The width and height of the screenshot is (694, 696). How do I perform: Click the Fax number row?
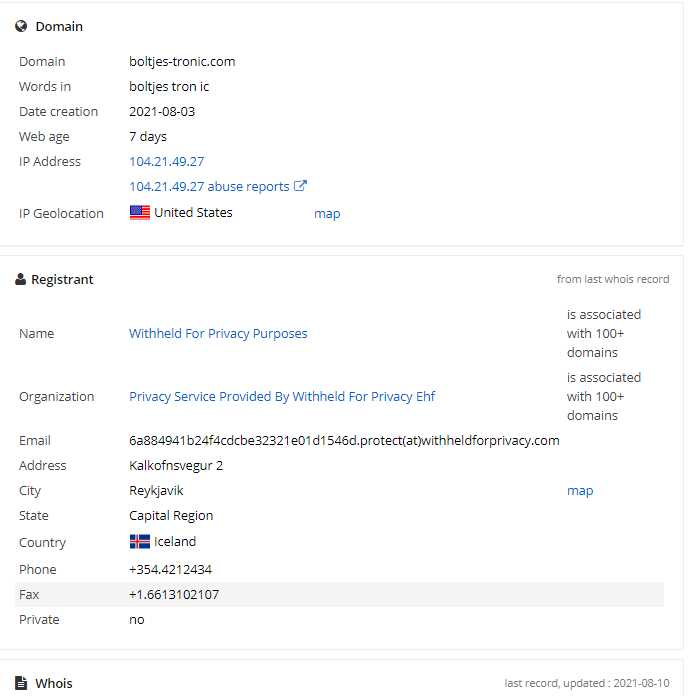pos(340,594)
